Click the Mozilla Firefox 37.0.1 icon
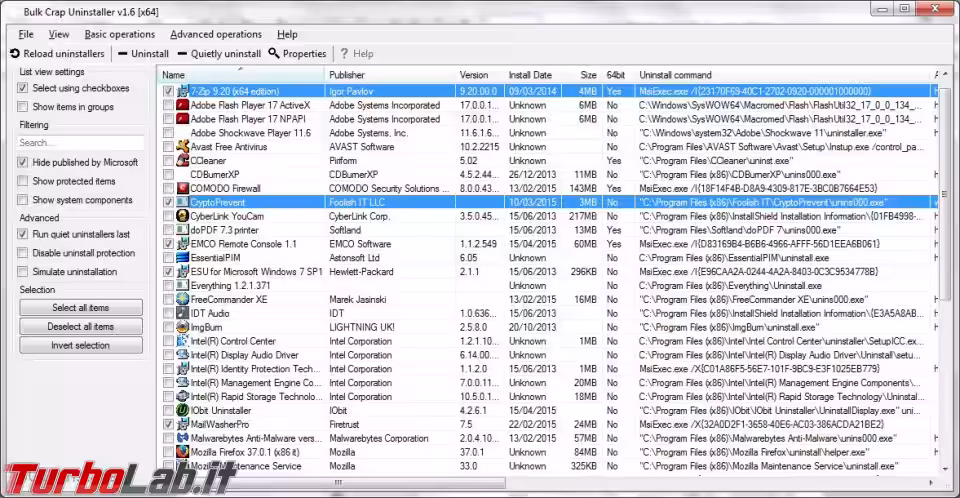Screen dimensions: 960x498 coord(182,452)
